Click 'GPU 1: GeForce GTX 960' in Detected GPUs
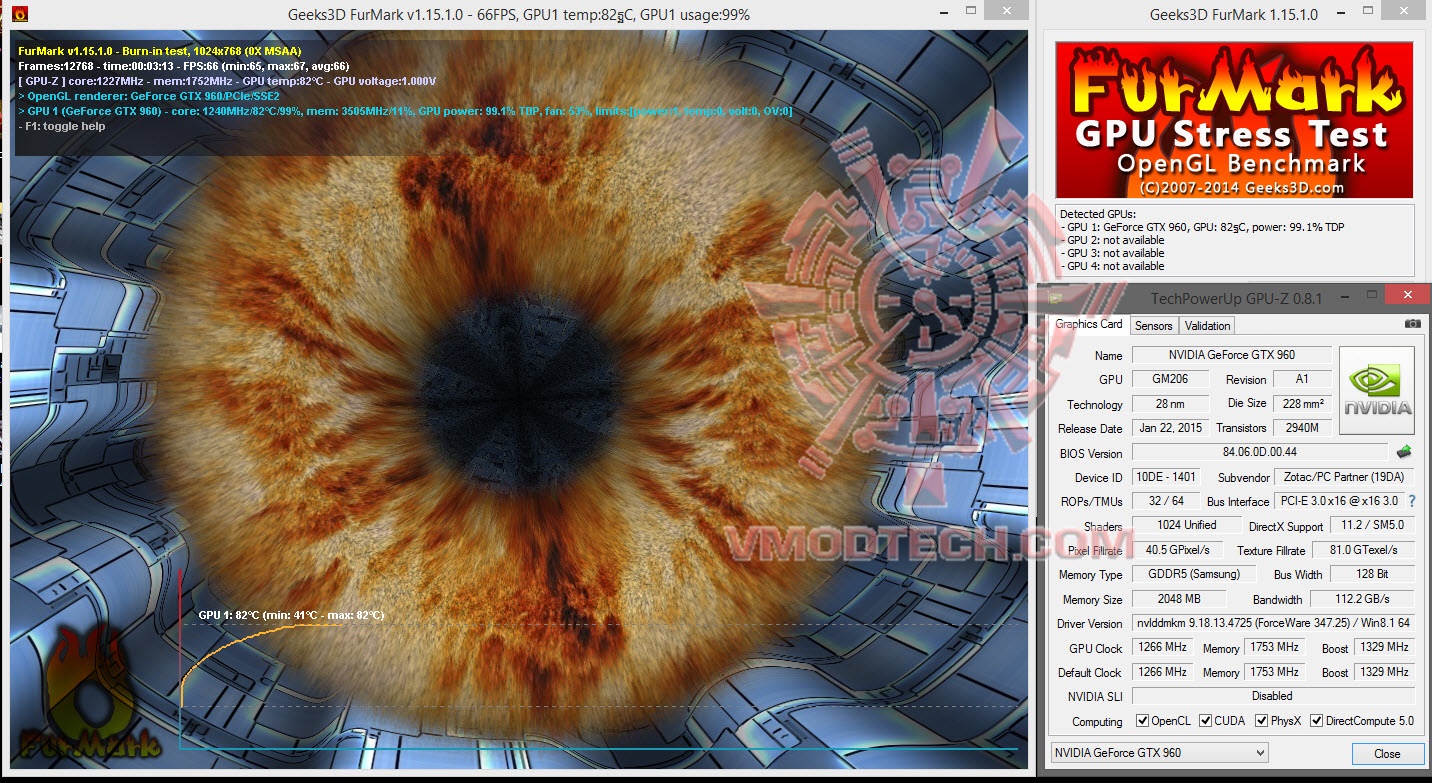Image resolution: width=1432 pixels, height=783 pixels. 1202,227
